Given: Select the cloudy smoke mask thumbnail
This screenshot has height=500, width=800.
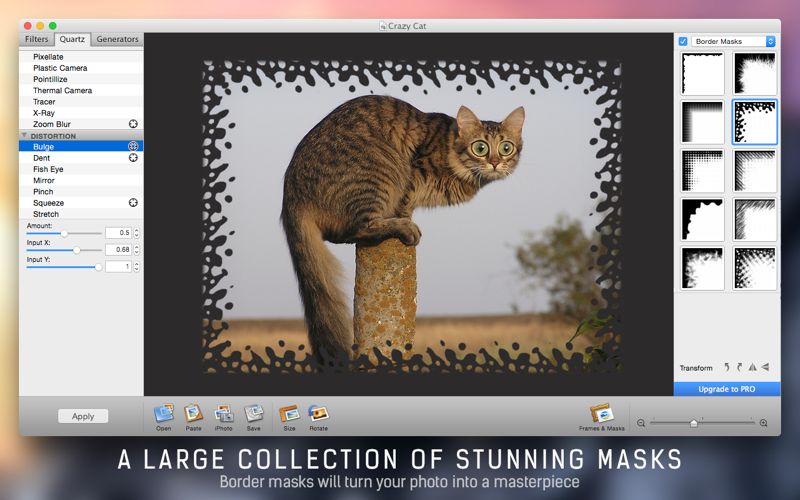Looking at the screenshot, I should click(703, 268).
